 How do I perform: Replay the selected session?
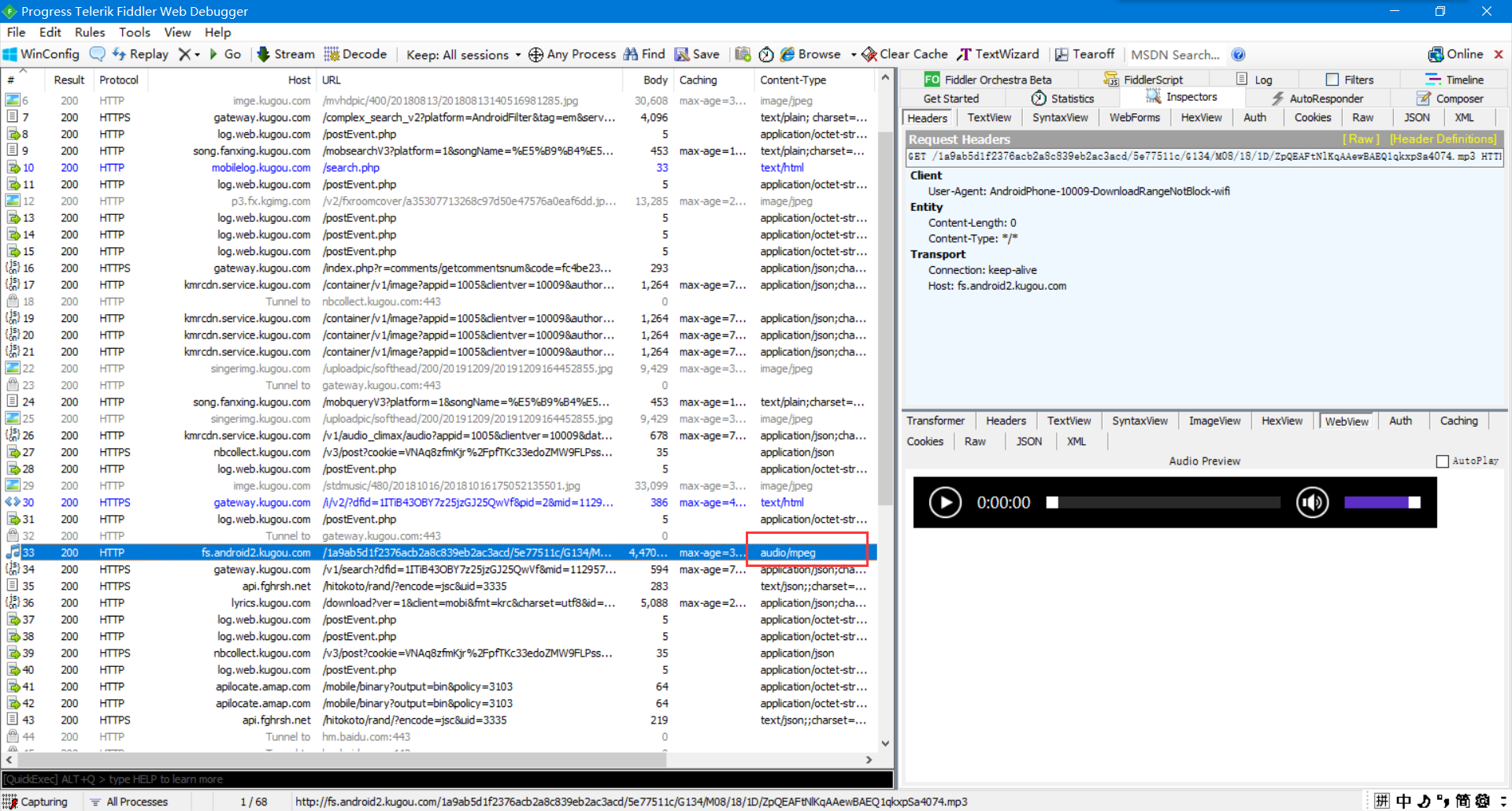[141, 54]
